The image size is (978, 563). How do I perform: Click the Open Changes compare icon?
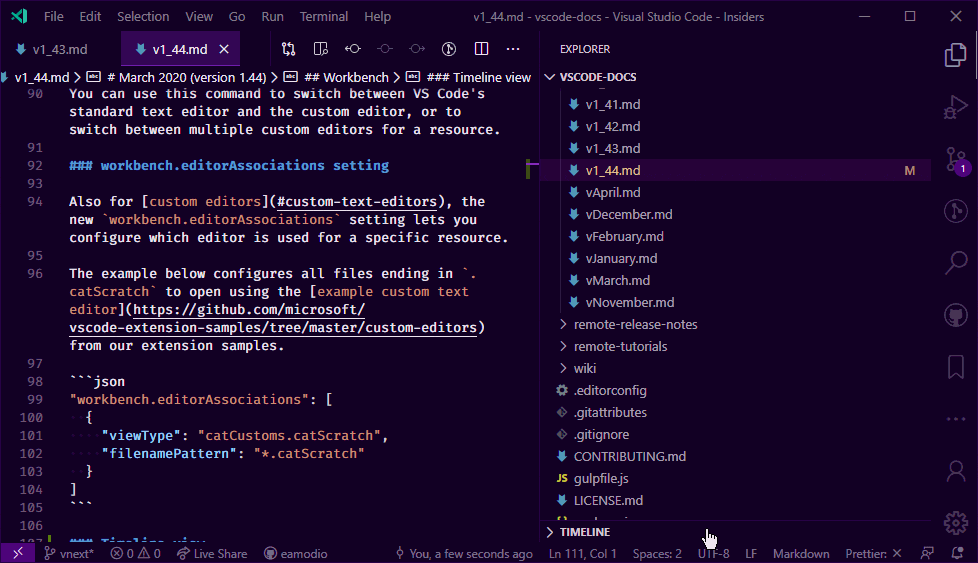289,49
